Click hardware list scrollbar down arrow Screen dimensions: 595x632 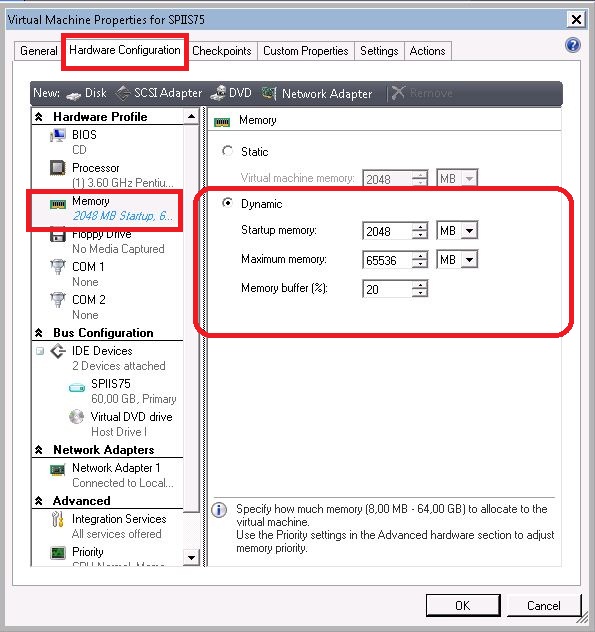coord(191,558)
